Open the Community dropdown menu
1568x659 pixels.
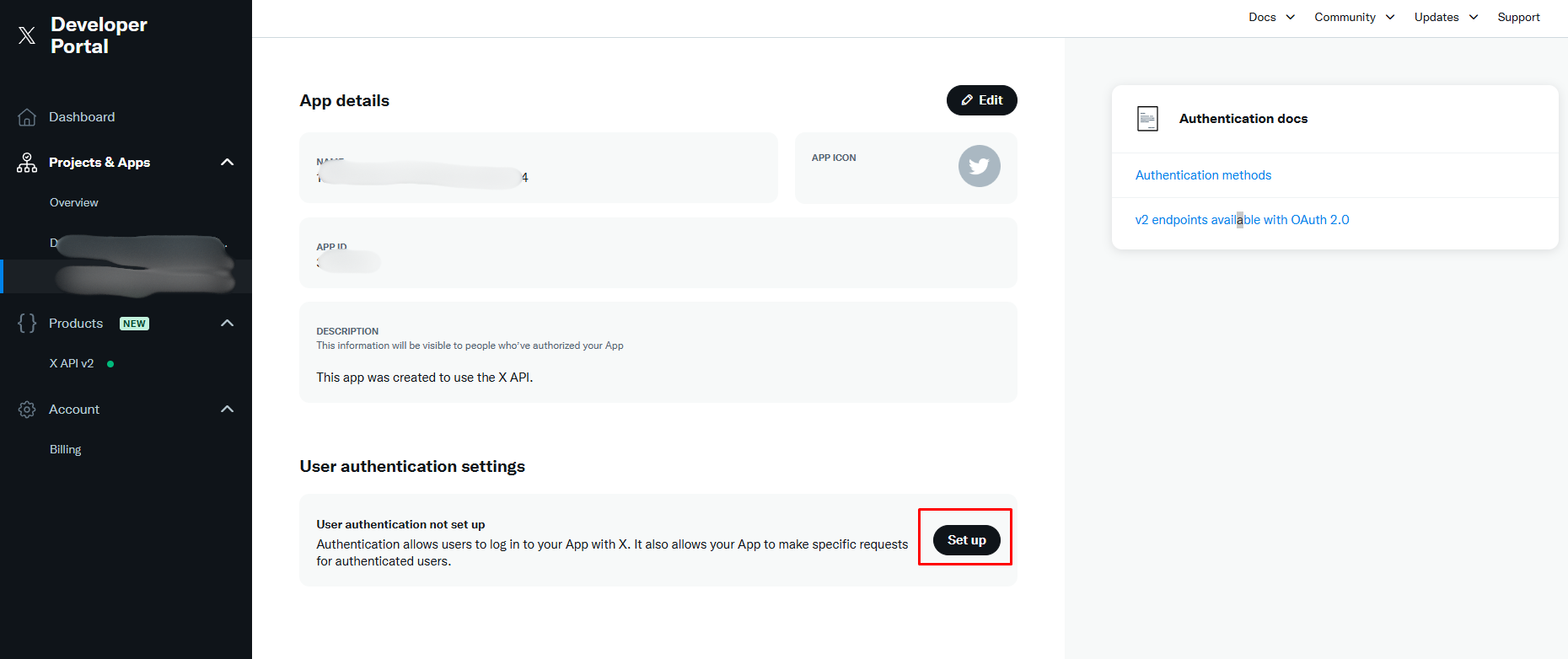pos(1354,17)
